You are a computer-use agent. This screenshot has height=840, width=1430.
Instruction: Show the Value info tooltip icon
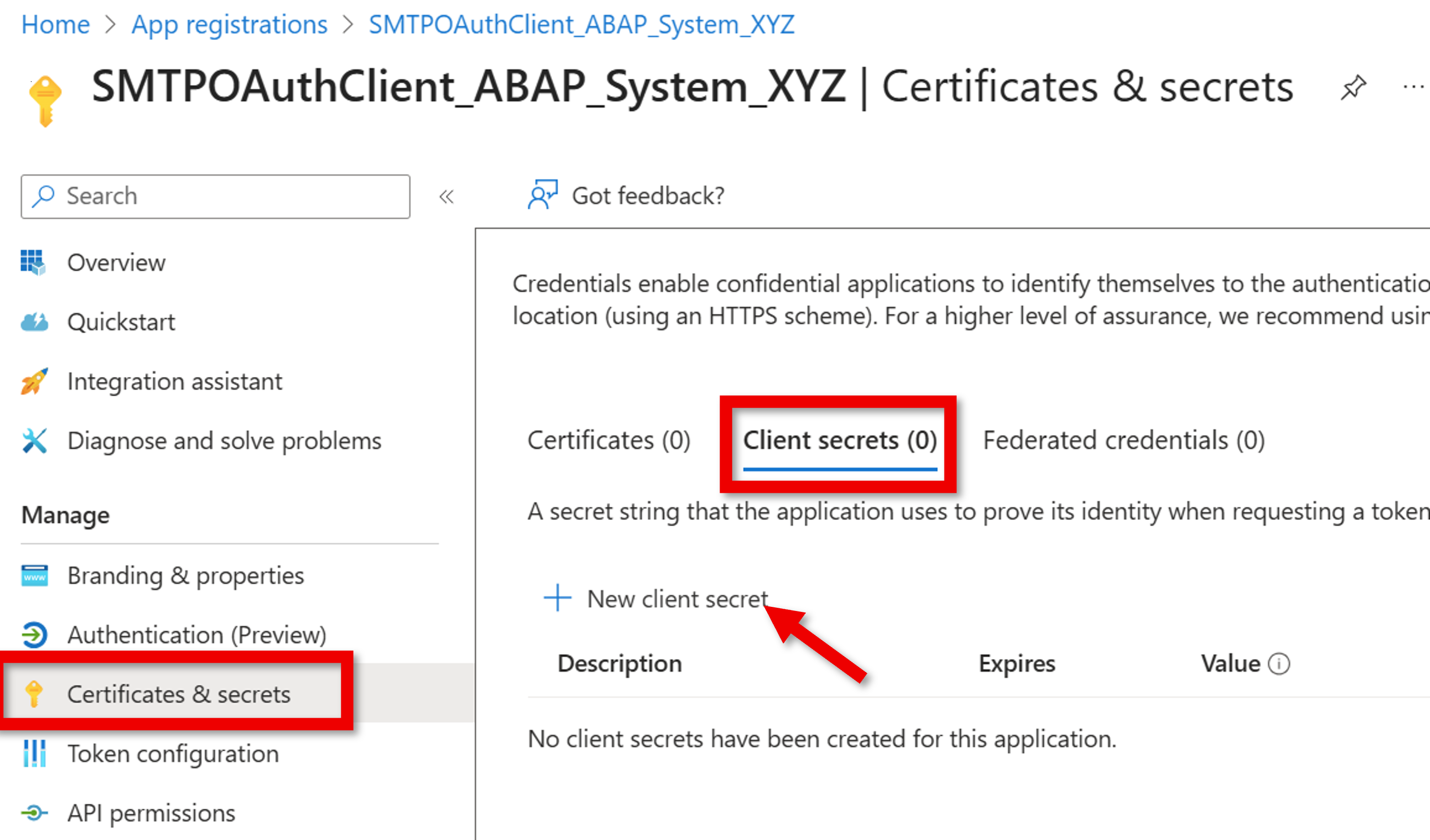point(1279,664)
